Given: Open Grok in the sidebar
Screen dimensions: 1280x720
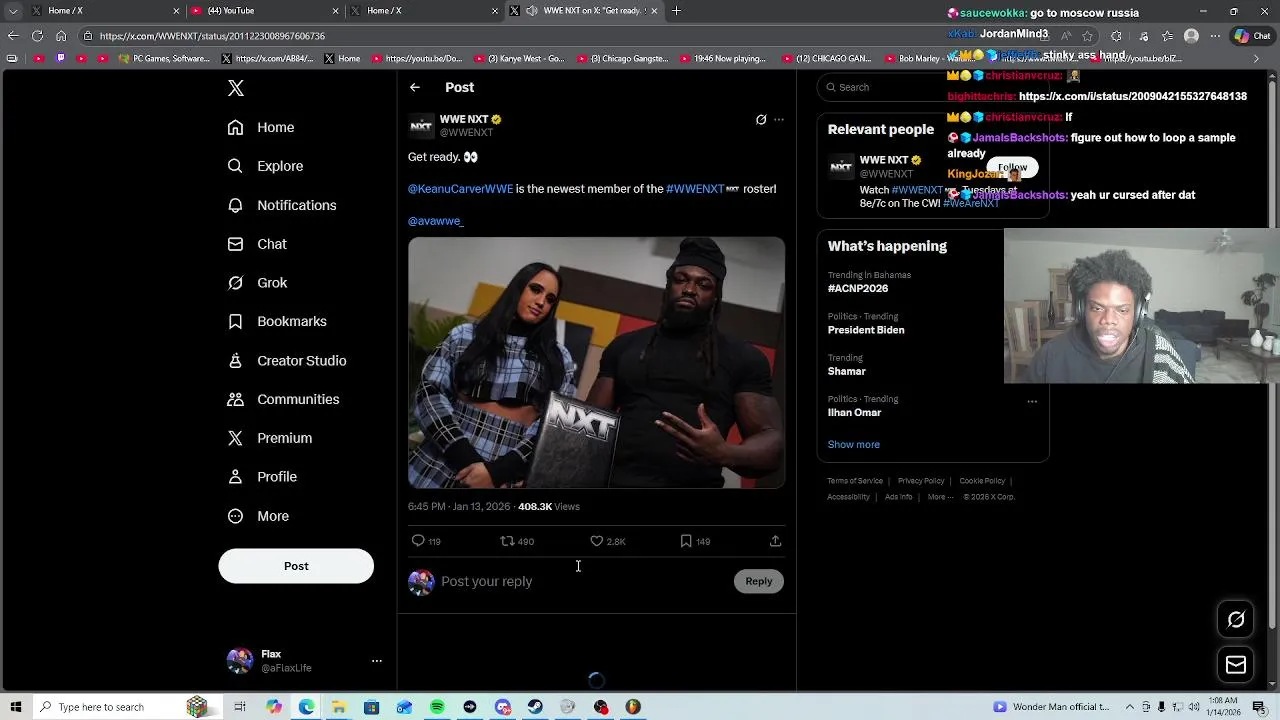Looking at the screenshot, I should point(257,283).
